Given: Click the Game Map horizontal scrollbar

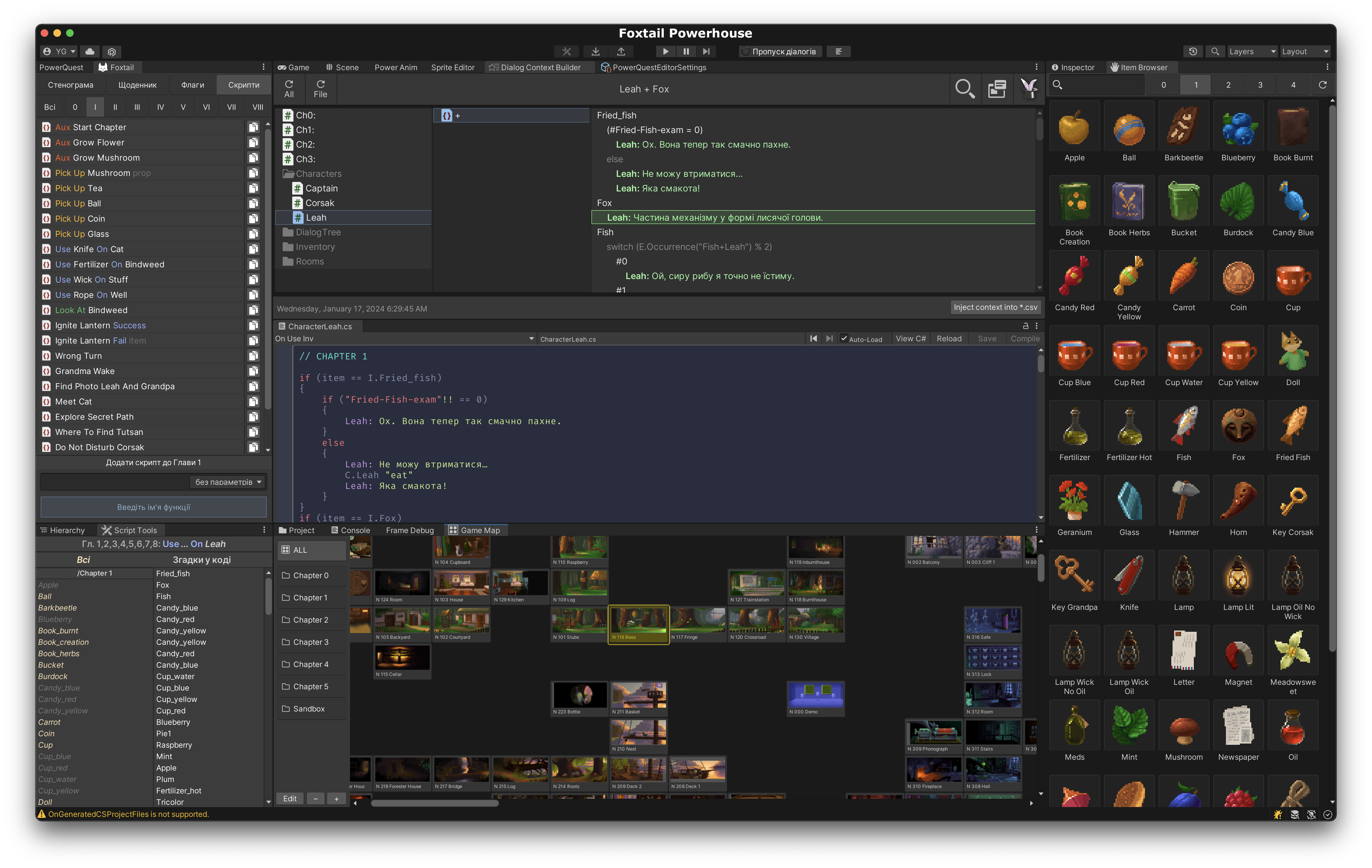Looking at the screenshot, I should click(435, 803).
